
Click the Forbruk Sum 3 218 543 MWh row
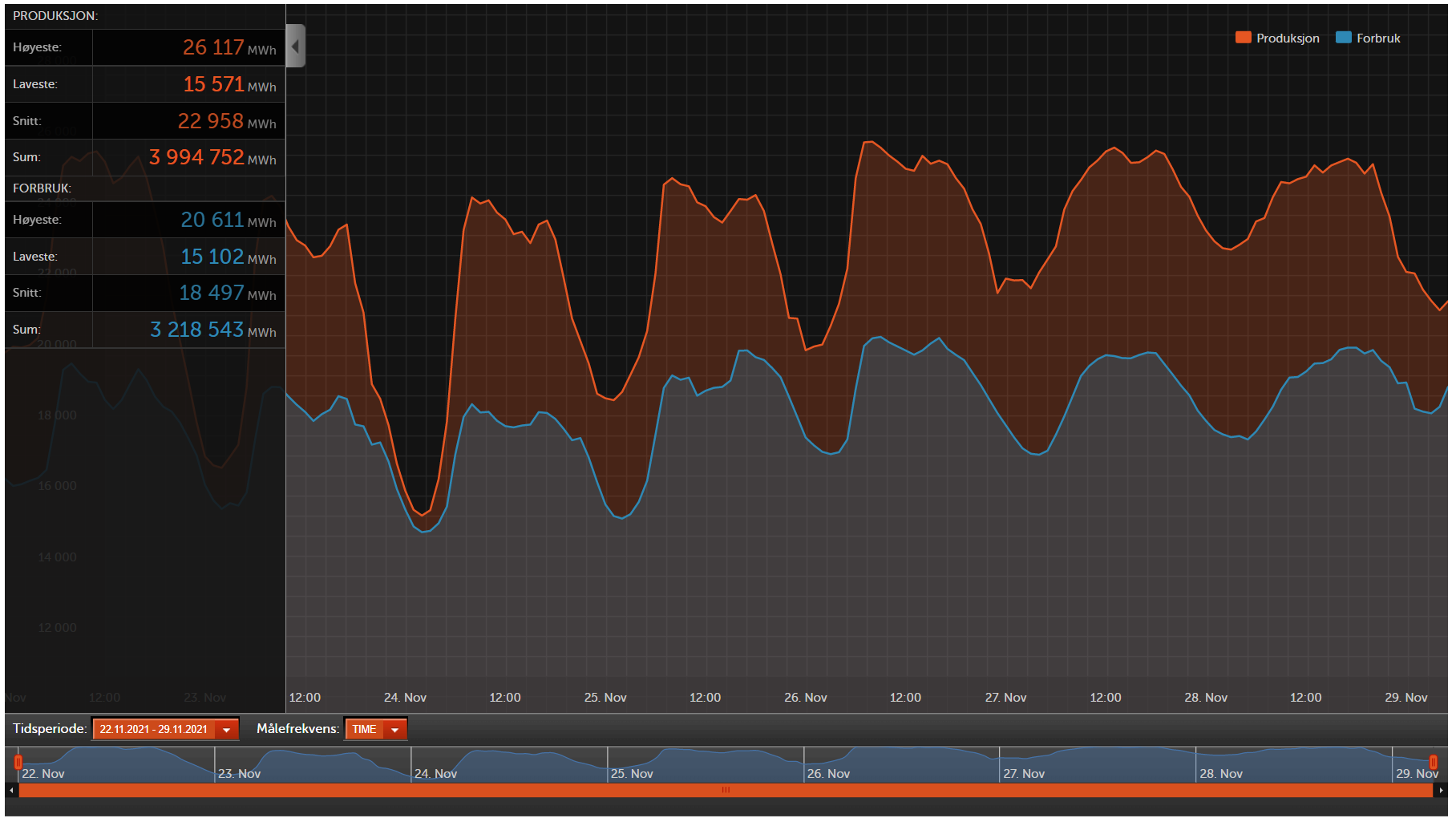145,330
